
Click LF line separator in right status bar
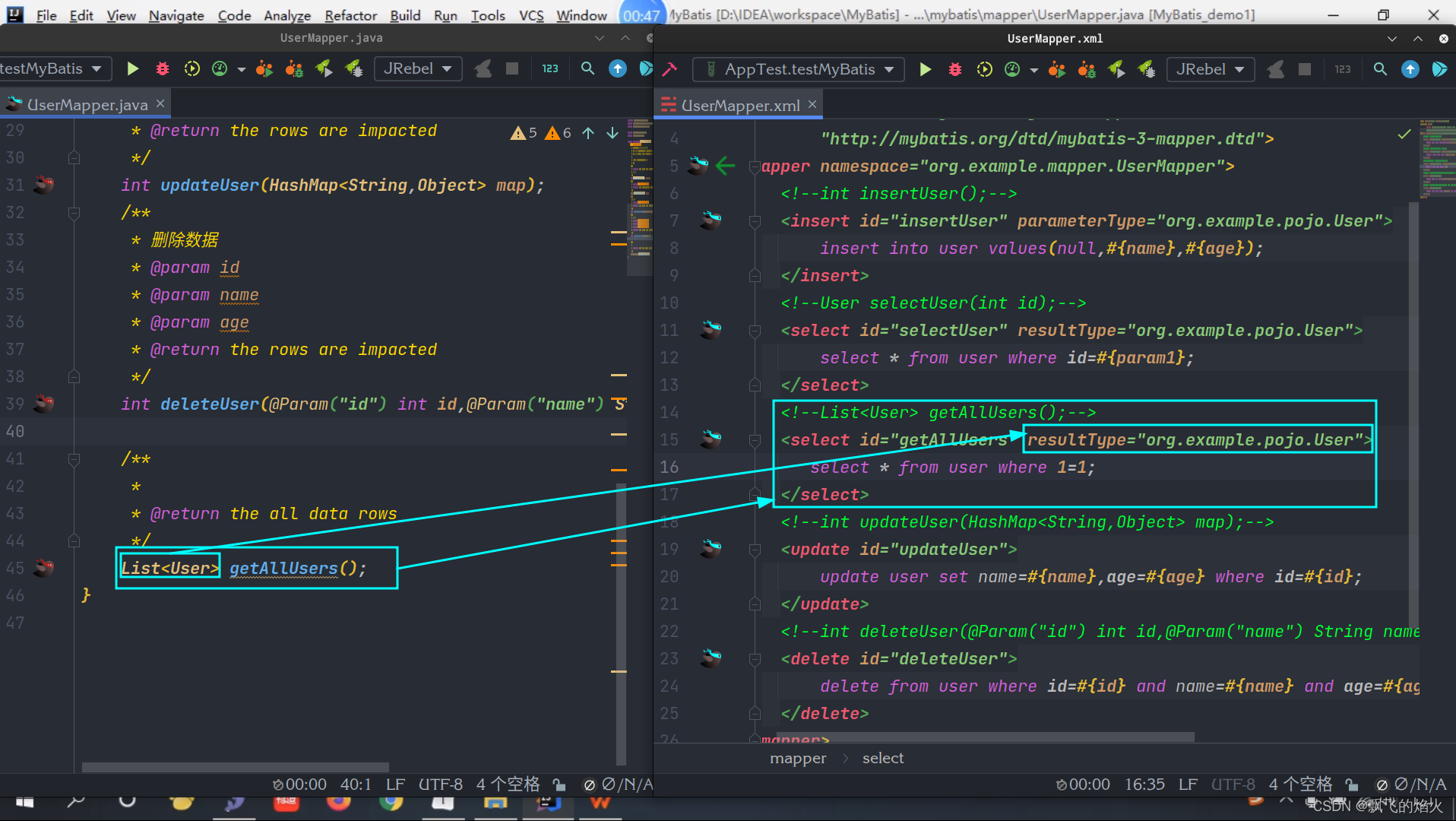pyautogui.click(x=1188, y=785)
